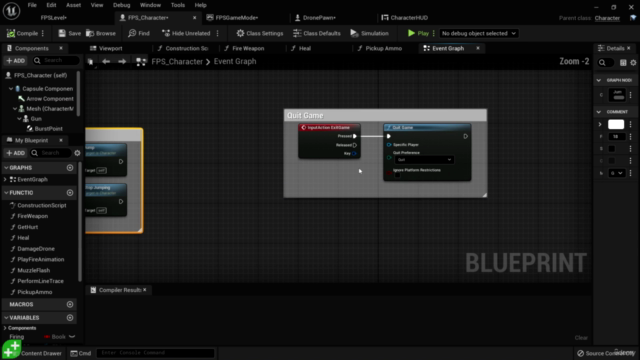Expand the EventGraph tree item
The height and width of the screenshot is (360, 640).
tap(5, 180)
